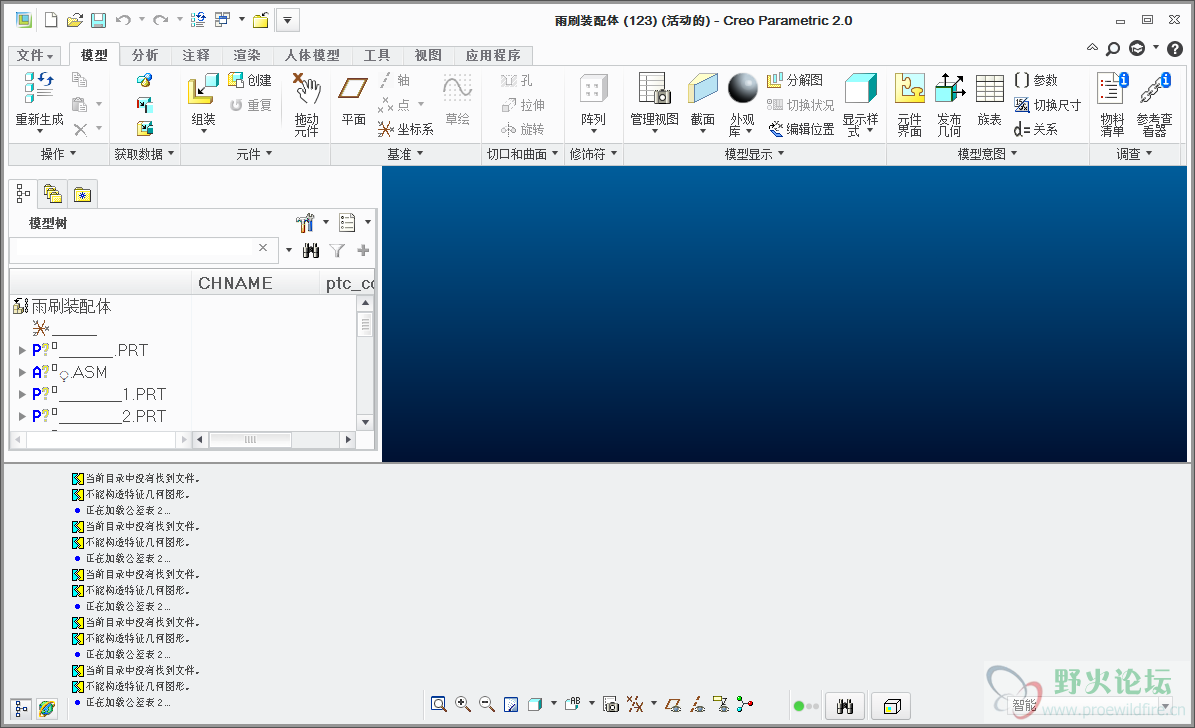The height and width of the screenshot is (728, 1195).
Task: Toggle 切换状况 status
Action: pyautogui.click(x=800, y=105)
